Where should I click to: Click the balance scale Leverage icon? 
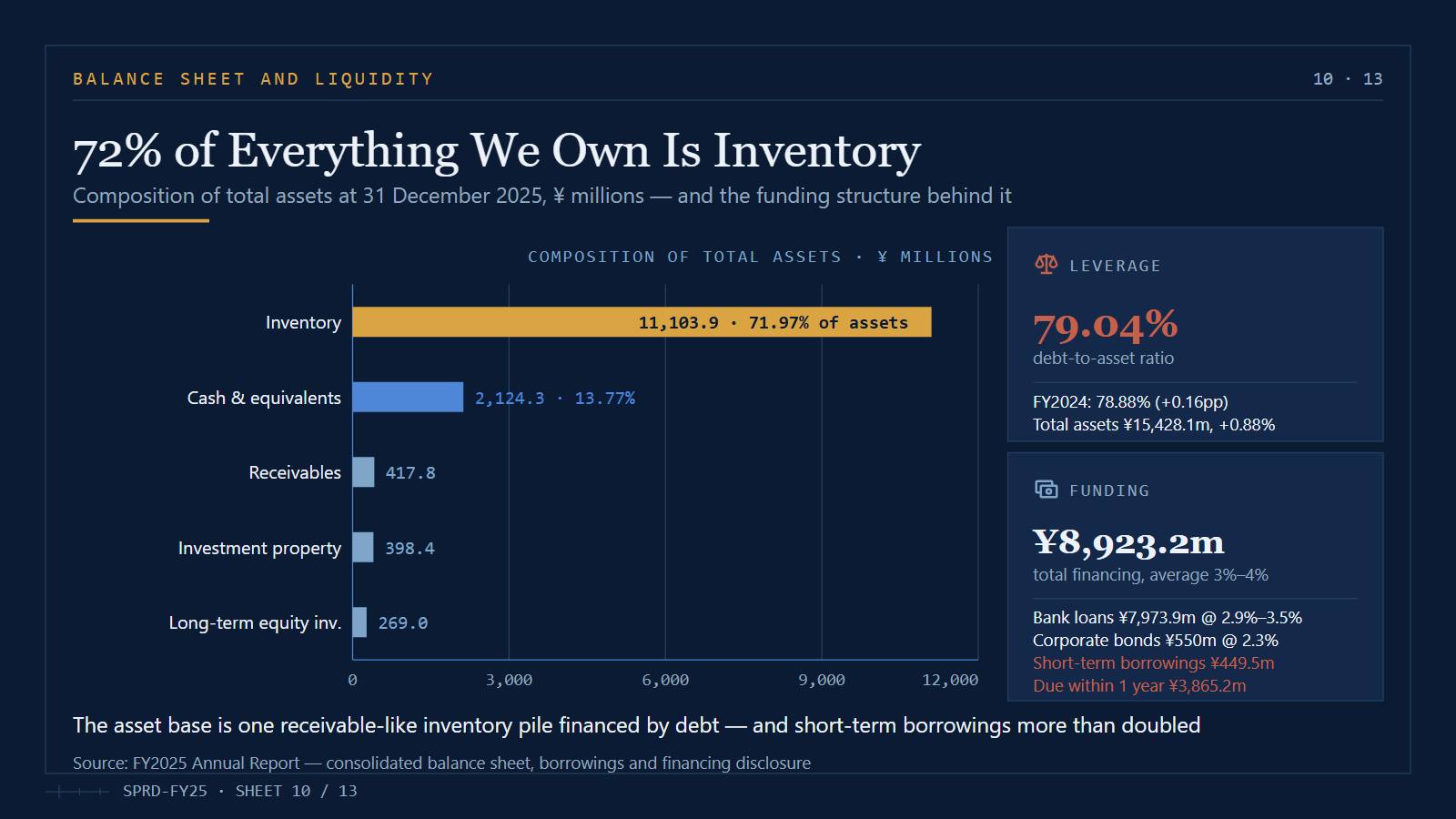[1046, 265]
